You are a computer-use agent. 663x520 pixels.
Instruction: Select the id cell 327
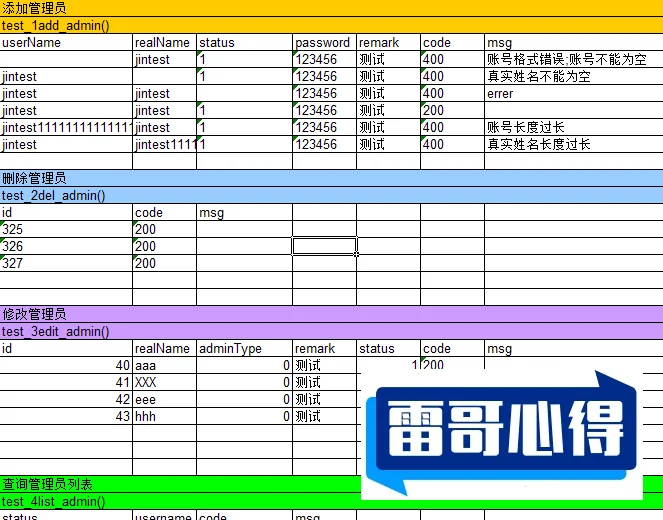pos(66,263)
